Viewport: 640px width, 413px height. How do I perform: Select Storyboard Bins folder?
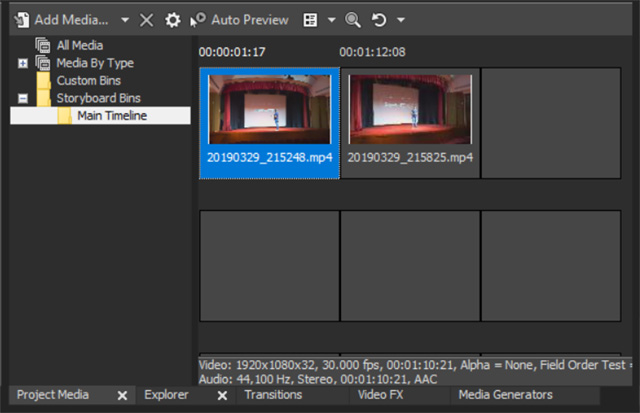98,98
